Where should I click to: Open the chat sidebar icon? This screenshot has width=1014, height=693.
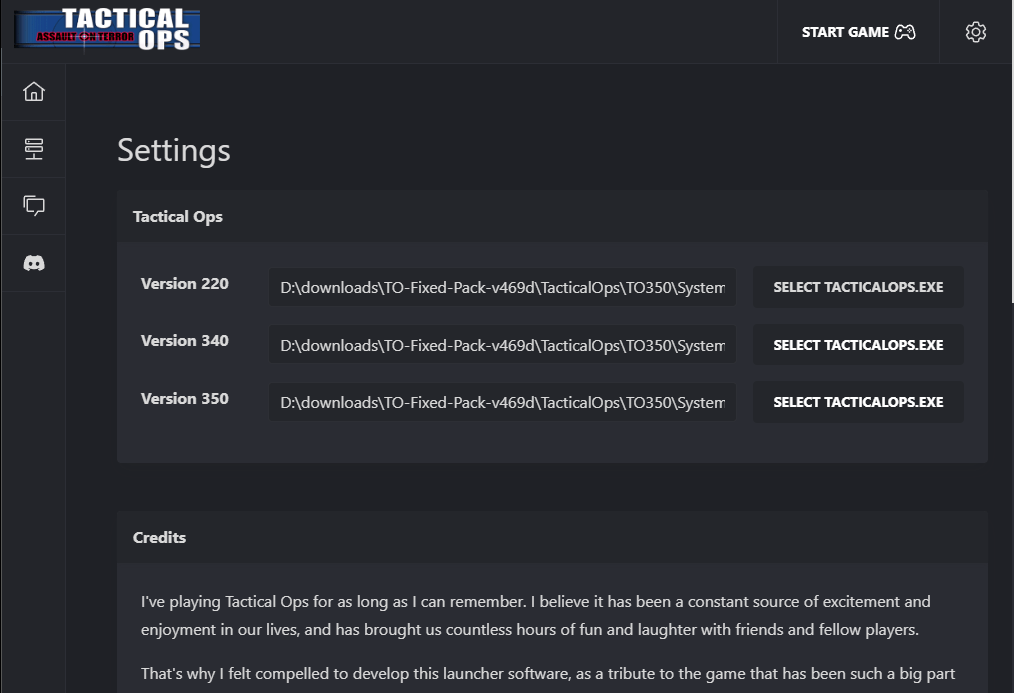click(x=34, y=206)
